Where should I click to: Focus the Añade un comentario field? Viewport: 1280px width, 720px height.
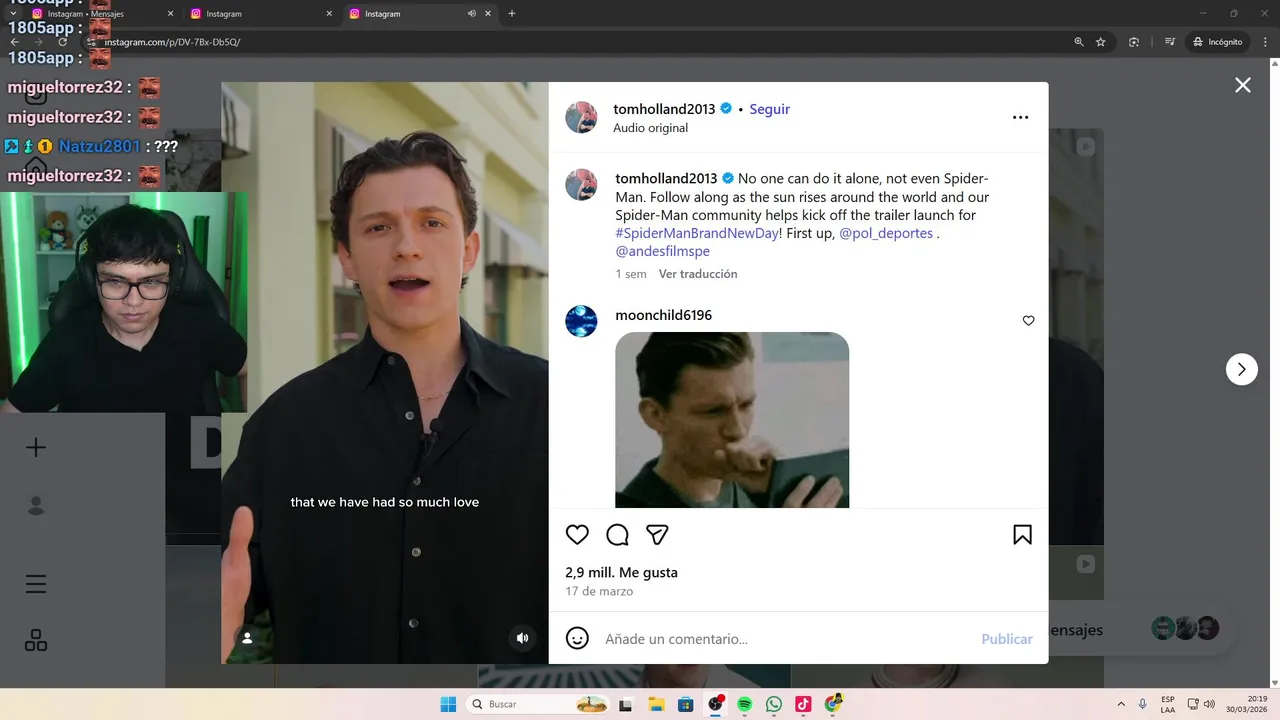pos(786,639)
